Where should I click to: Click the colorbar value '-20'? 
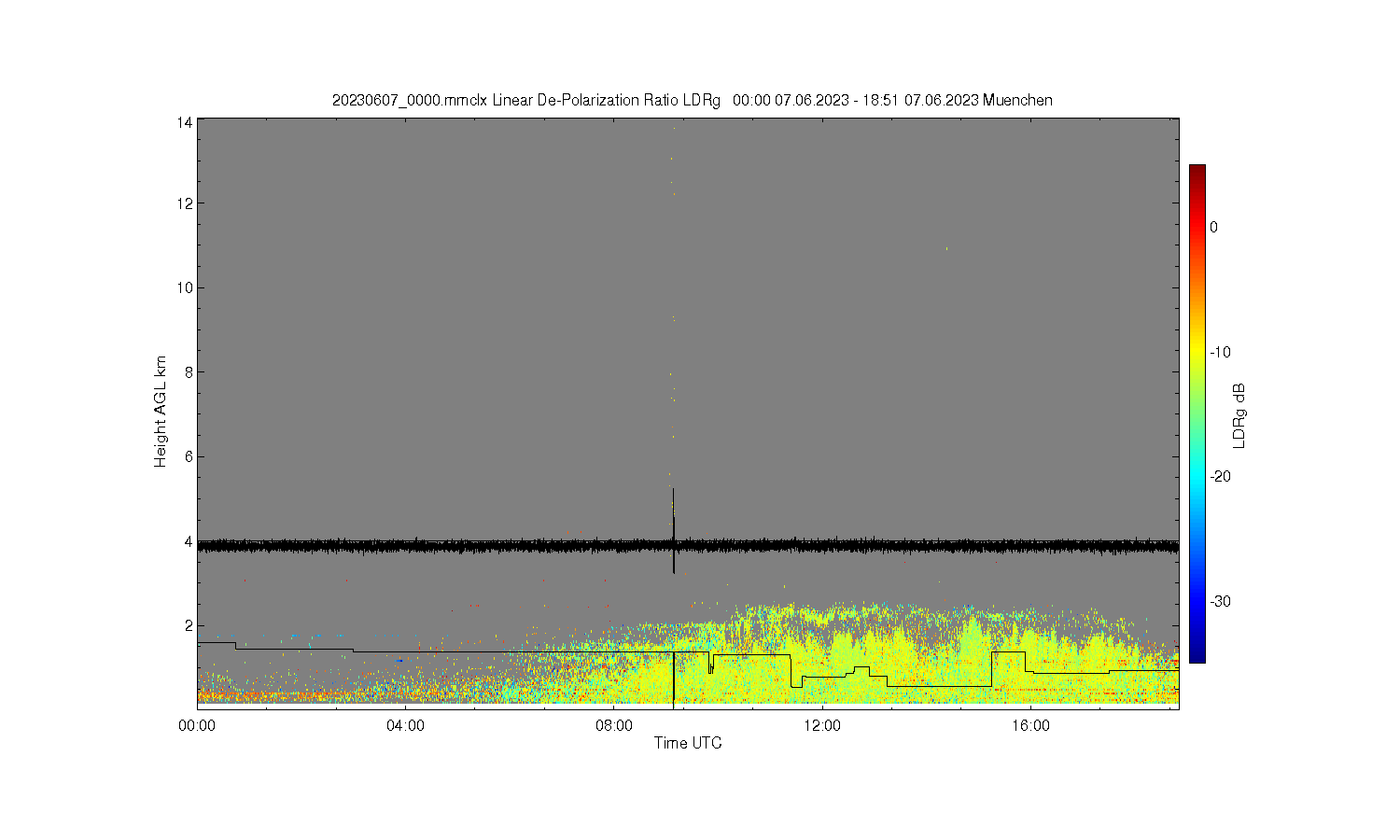pyautogui.click(x=1220, y=476)
